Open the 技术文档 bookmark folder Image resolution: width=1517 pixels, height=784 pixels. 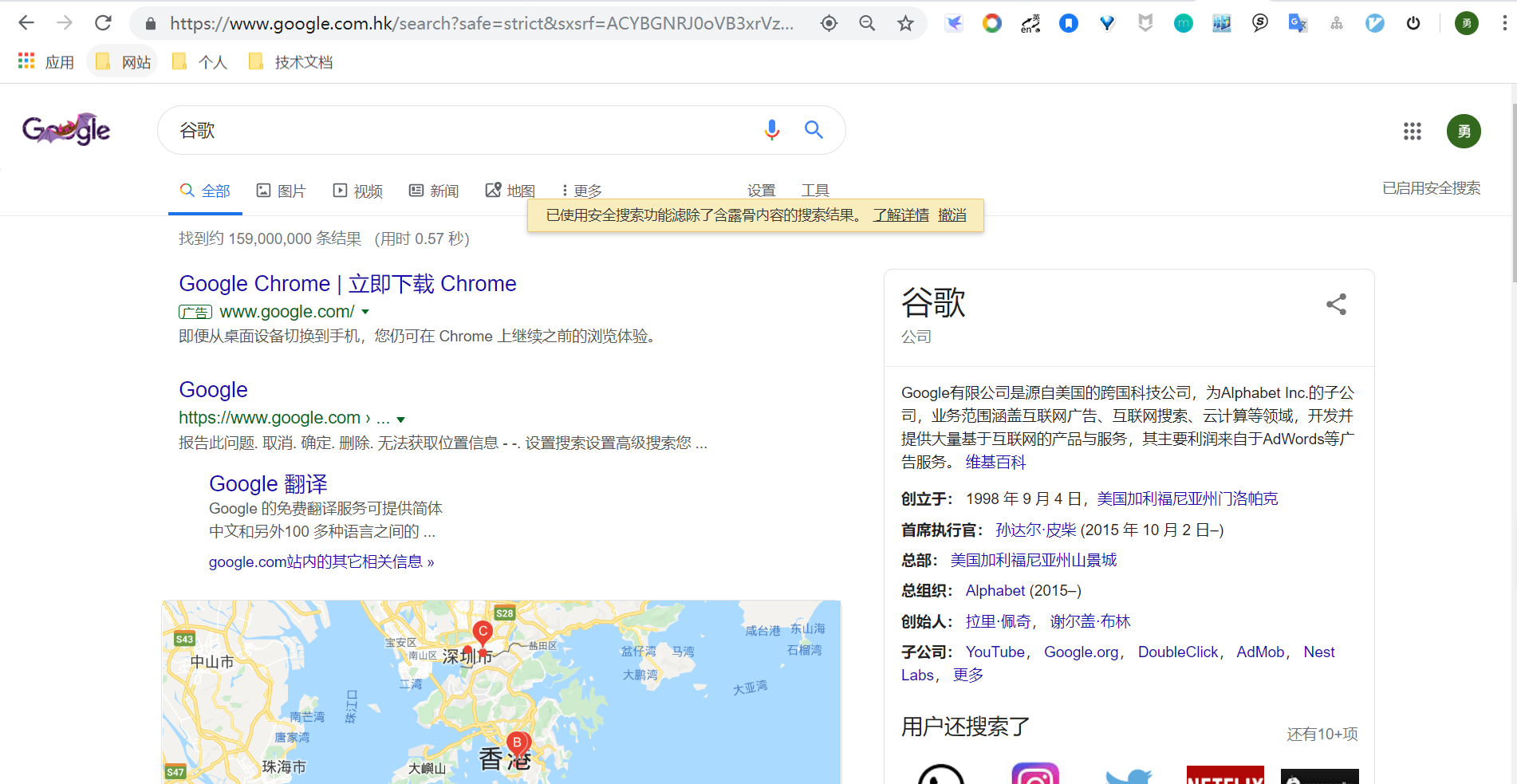tap(290, 61)
